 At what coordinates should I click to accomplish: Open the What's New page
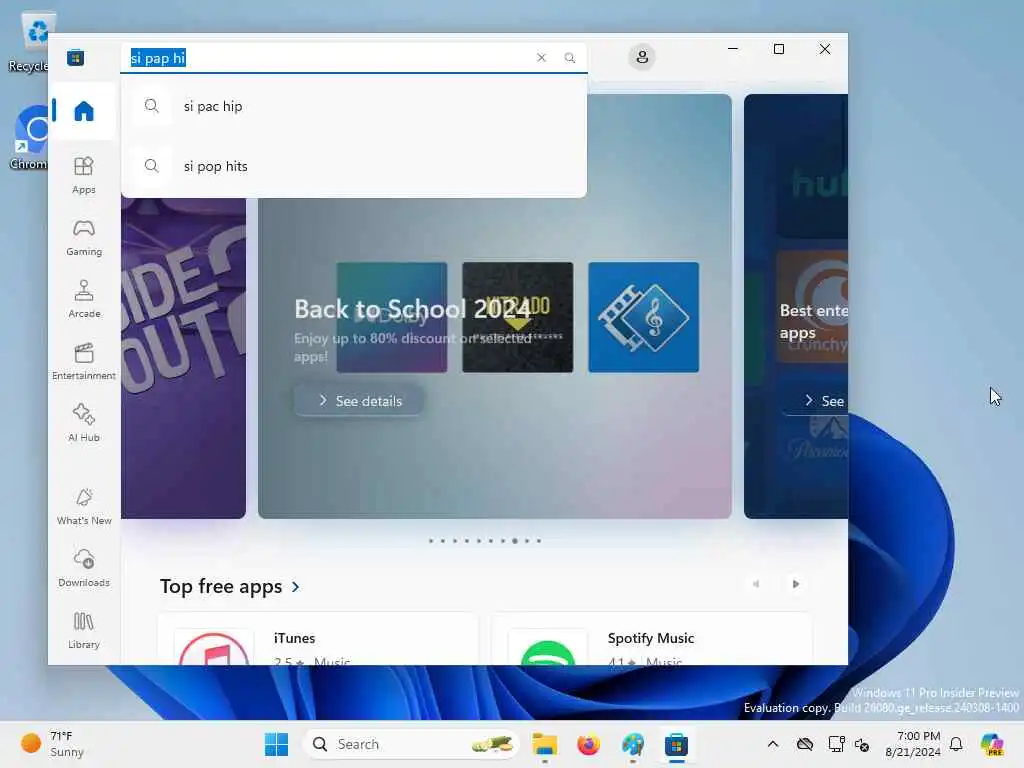click(x=84, y=507)
